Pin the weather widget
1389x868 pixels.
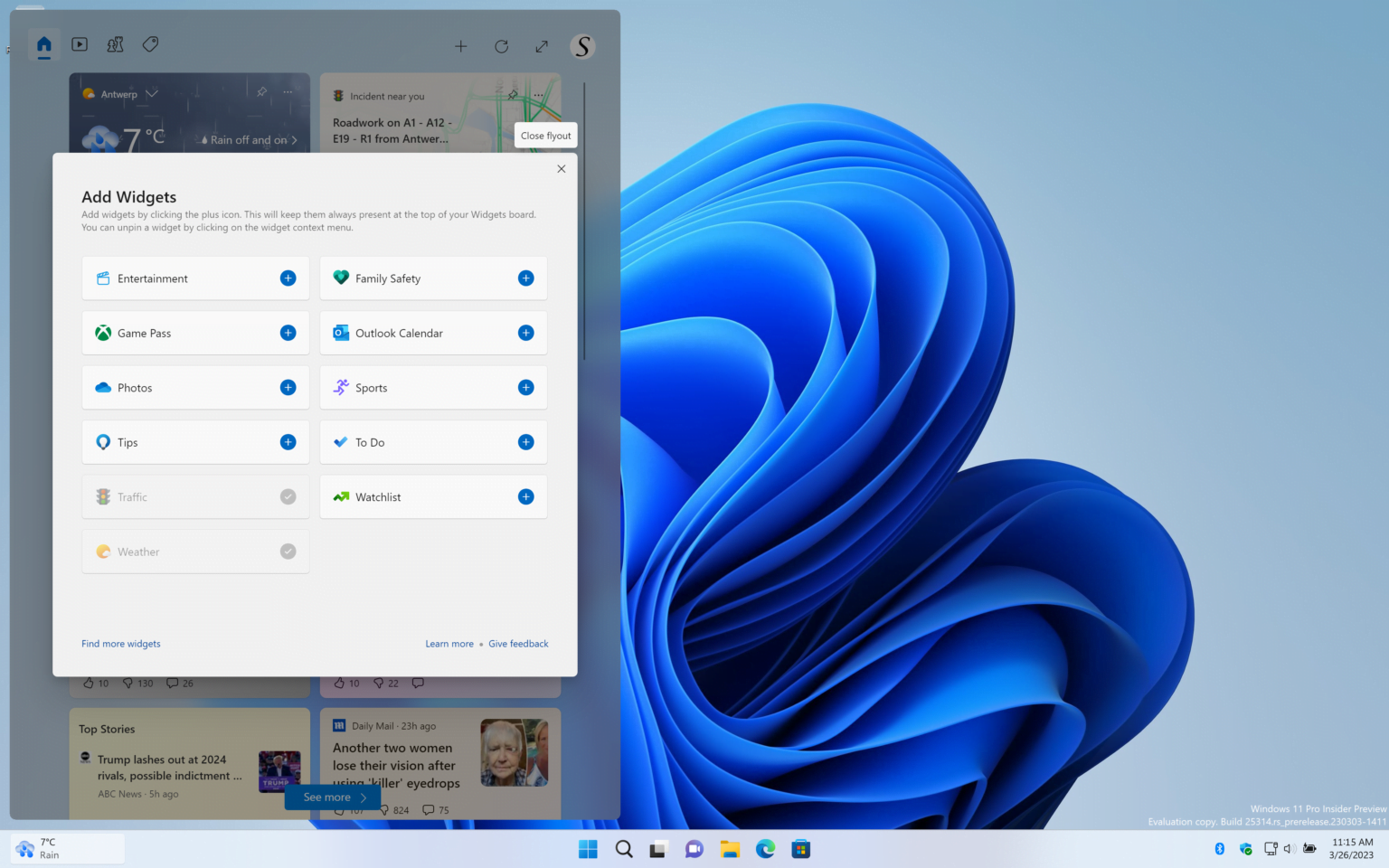(261, 92)
